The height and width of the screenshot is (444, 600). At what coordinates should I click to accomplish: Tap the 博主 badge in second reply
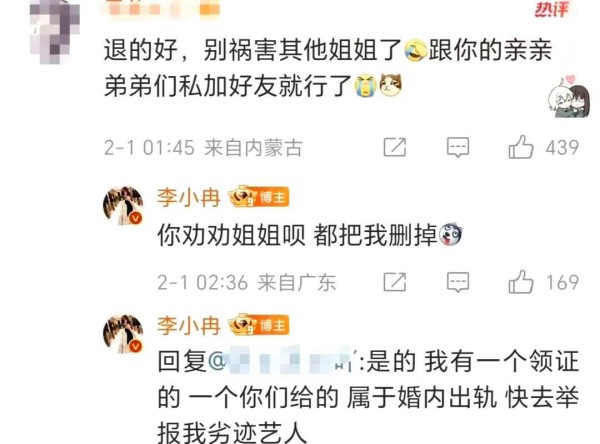tap(272, 326)
